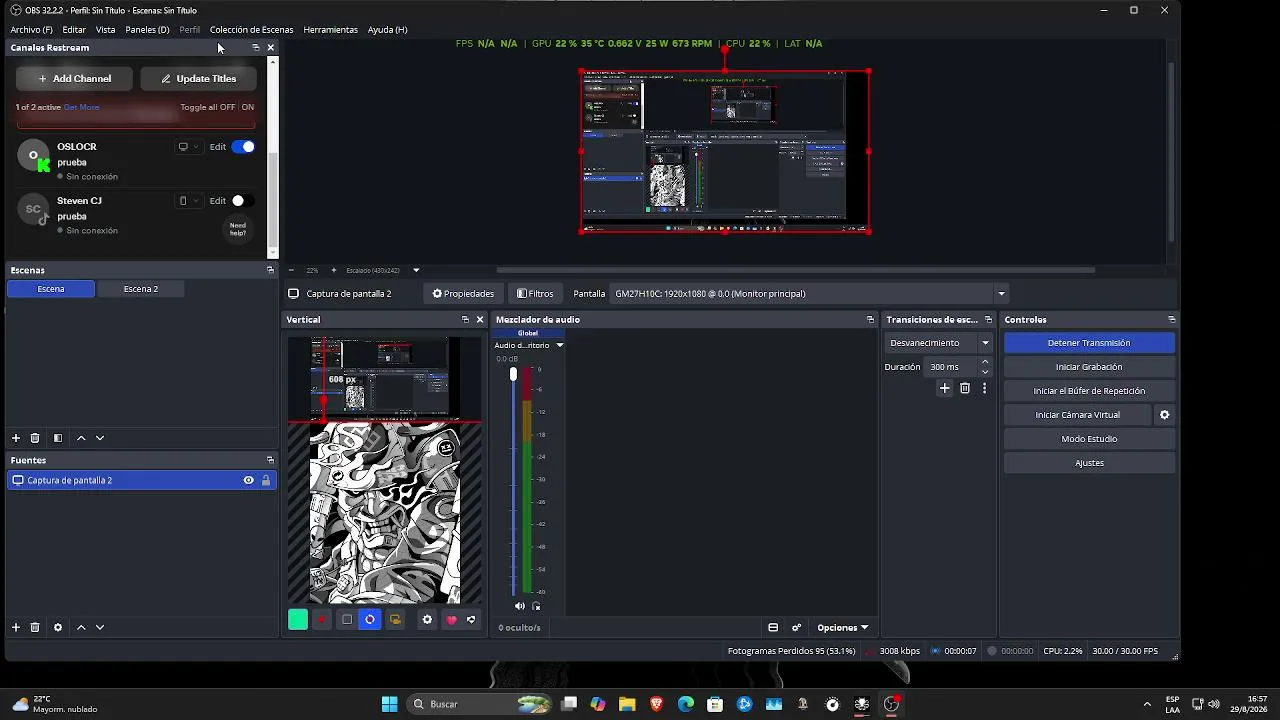Open transition options three-dot menu
The width and height of the screenshot is (1280, 720).
pos(984,388)
